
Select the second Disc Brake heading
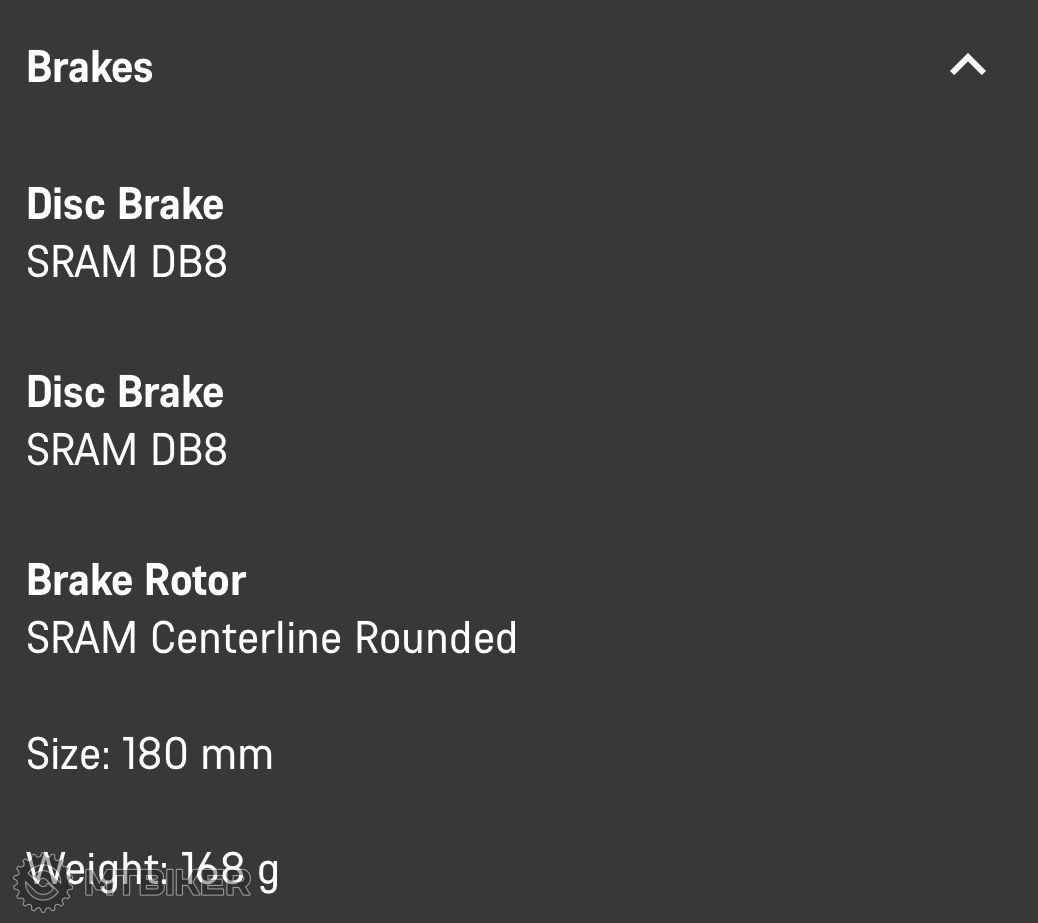click(125, 392)
